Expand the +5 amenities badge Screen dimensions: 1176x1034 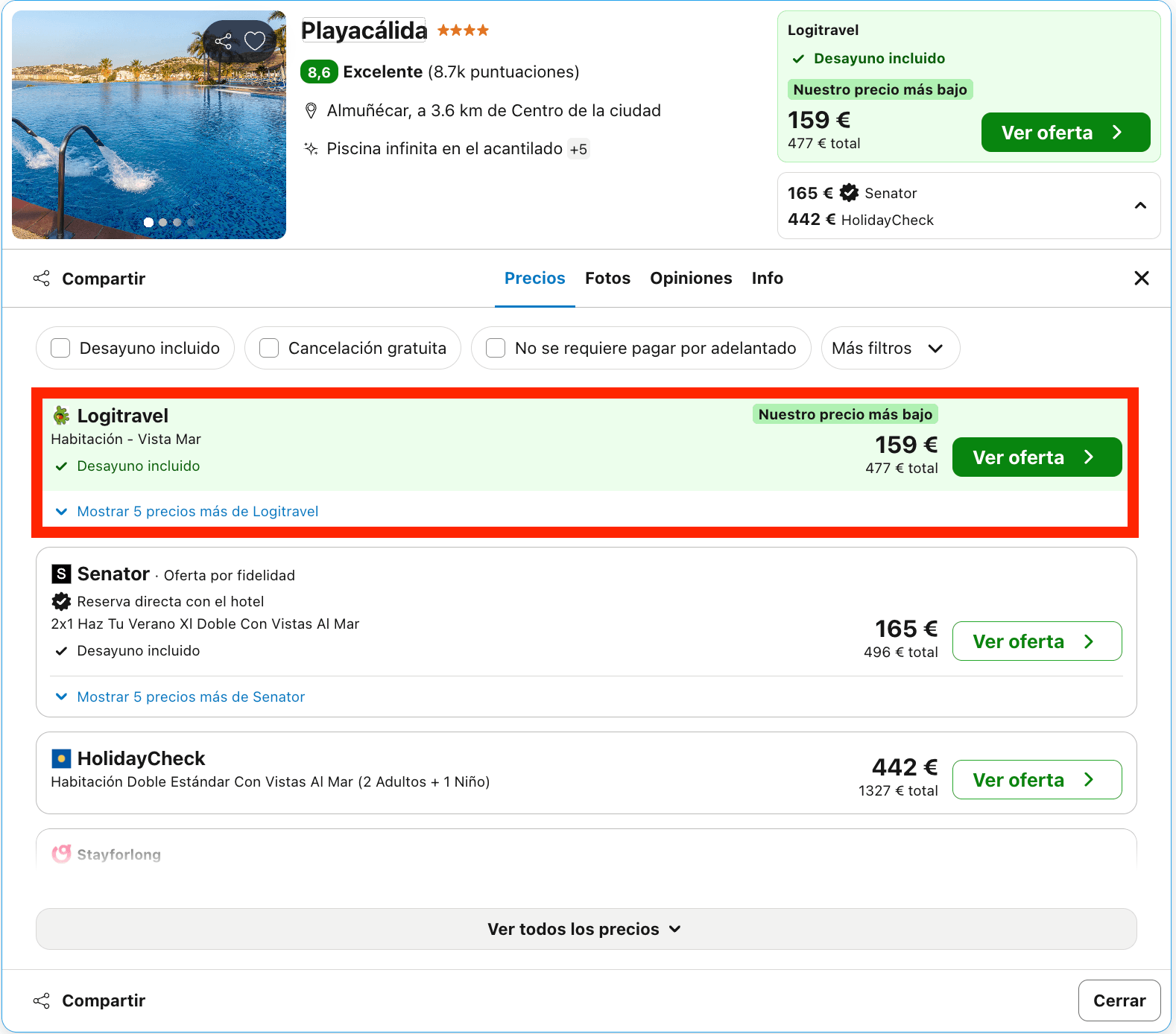pos(578,149)
